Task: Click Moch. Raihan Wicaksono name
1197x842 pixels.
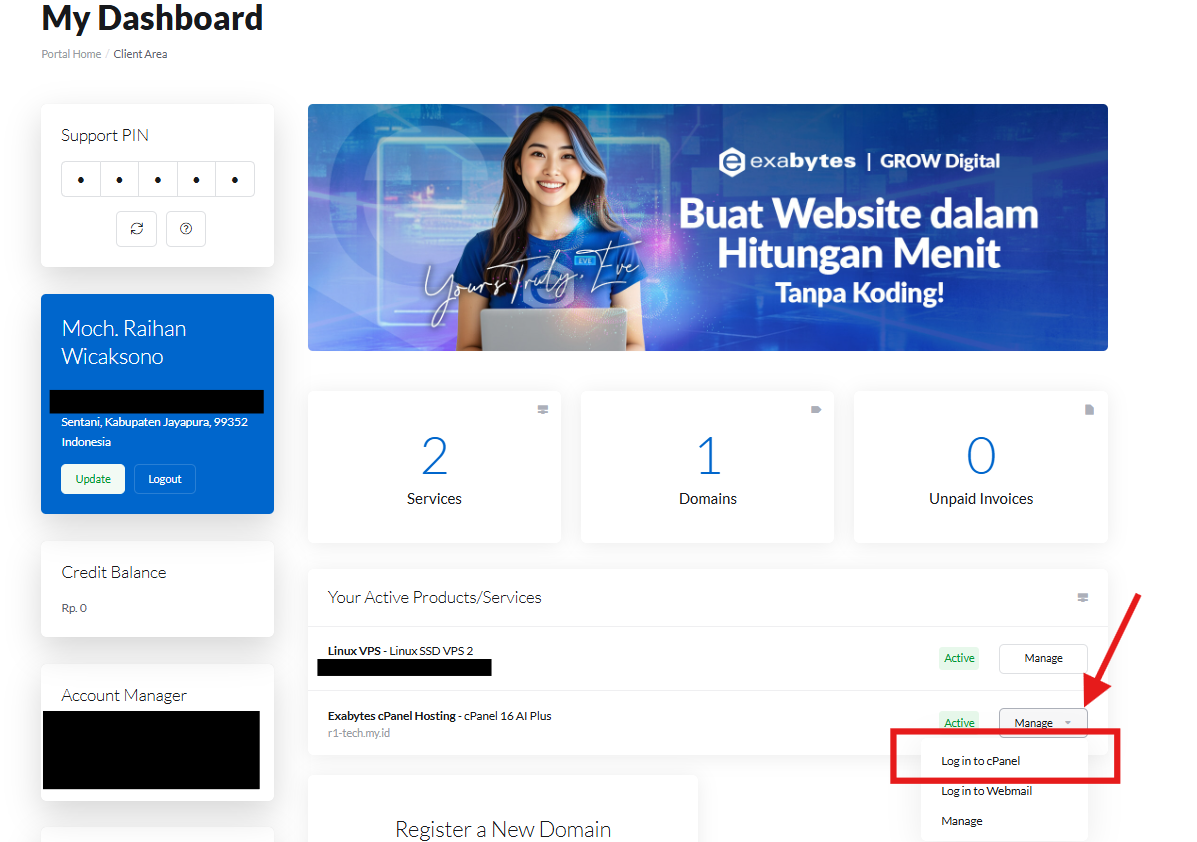Action: (124, 343)
